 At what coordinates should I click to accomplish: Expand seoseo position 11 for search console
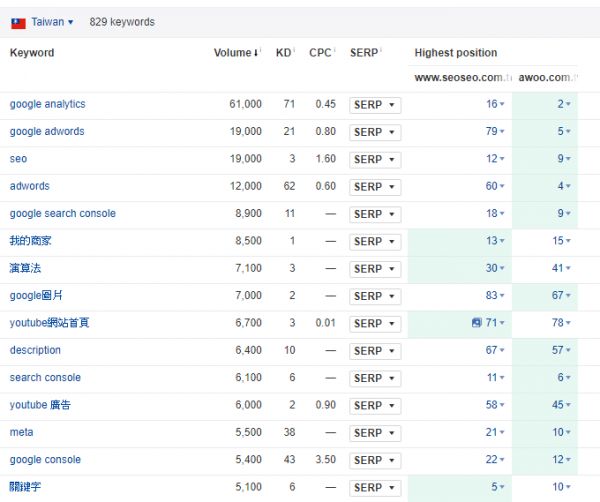point(496,377)
